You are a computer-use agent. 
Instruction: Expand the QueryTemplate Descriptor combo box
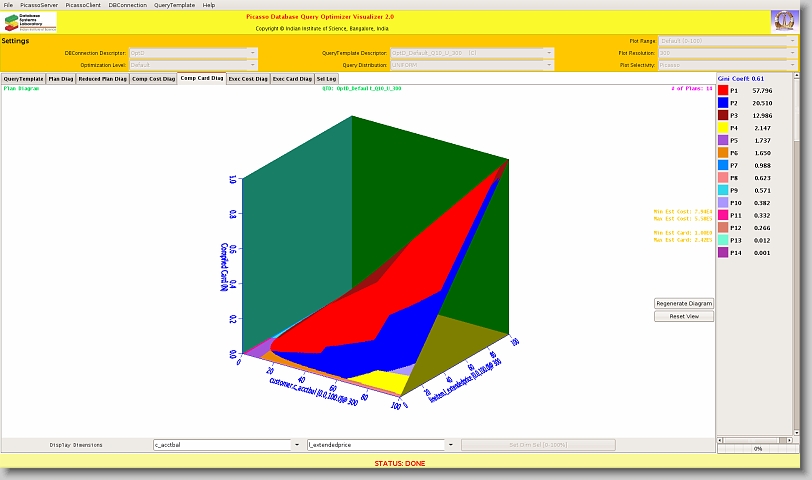(547, 52)
